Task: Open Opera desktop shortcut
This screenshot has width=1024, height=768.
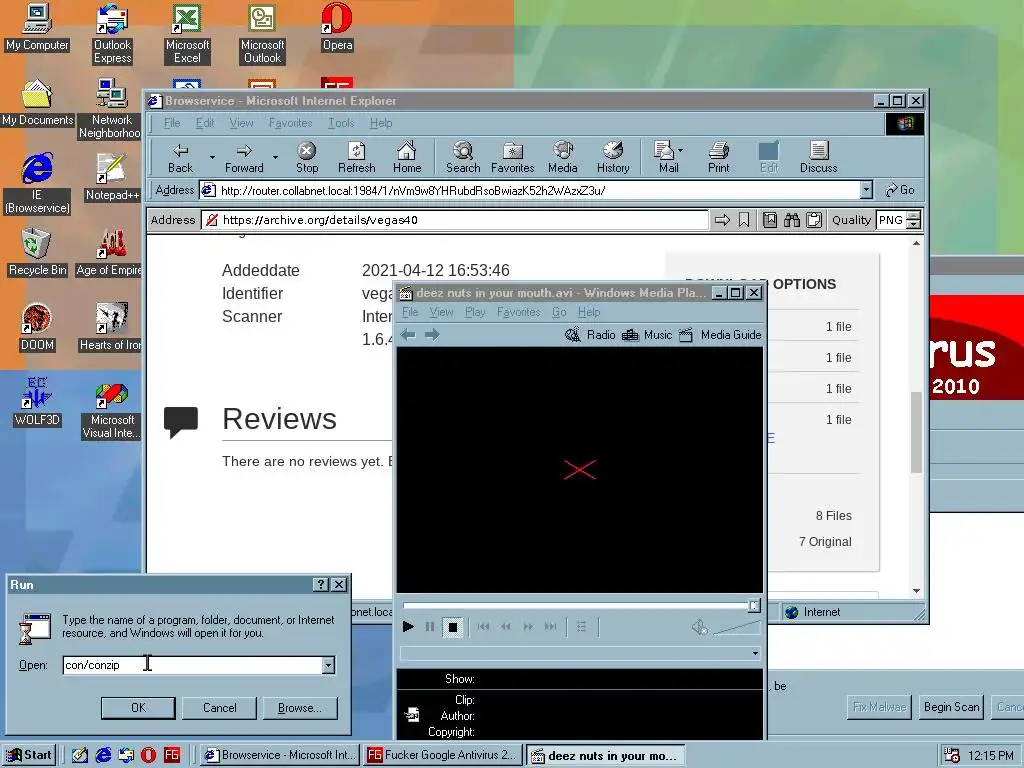Action: click(337, 27)
